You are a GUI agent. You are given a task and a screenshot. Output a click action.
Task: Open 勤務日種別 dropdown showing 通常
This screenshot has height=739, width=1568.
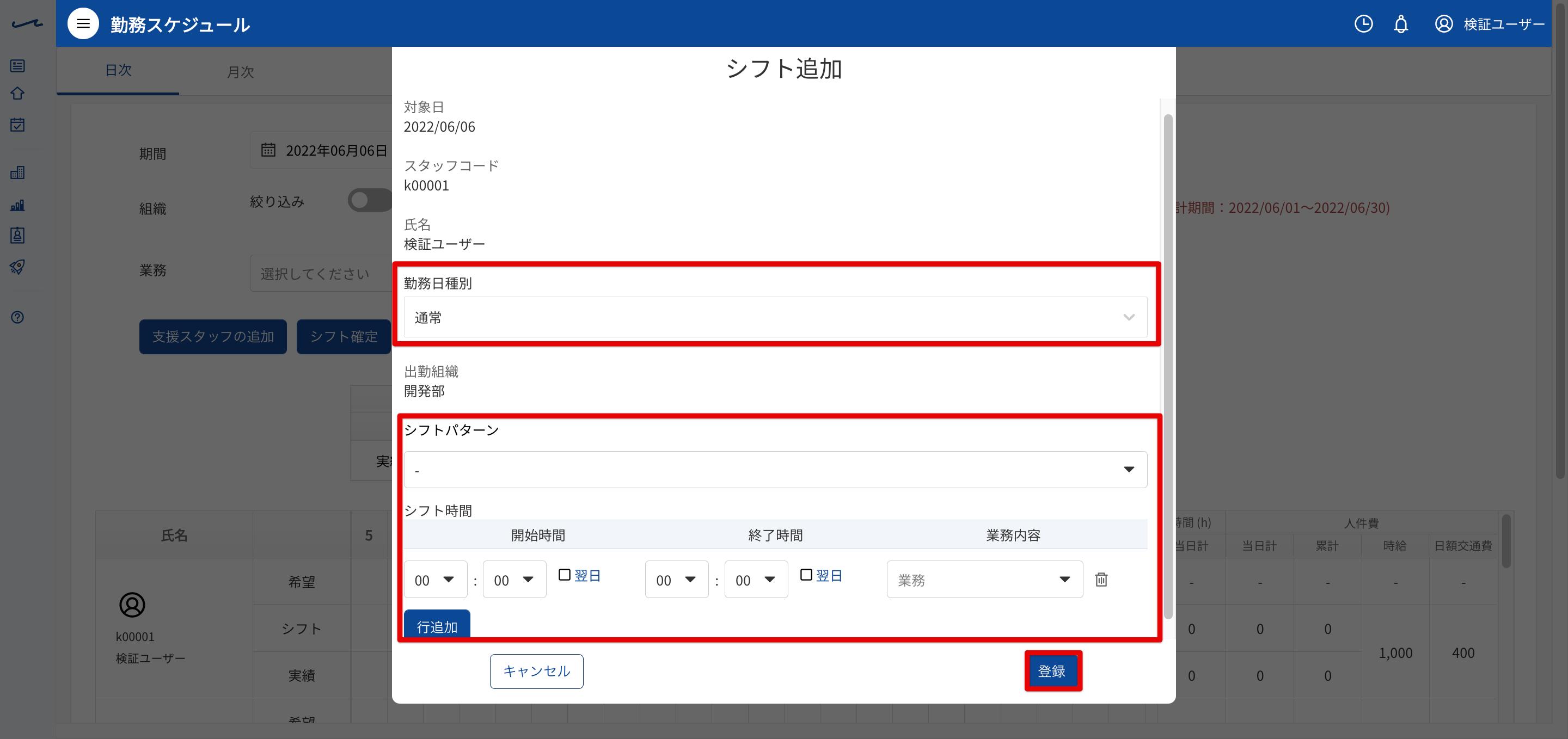(775, 317)
